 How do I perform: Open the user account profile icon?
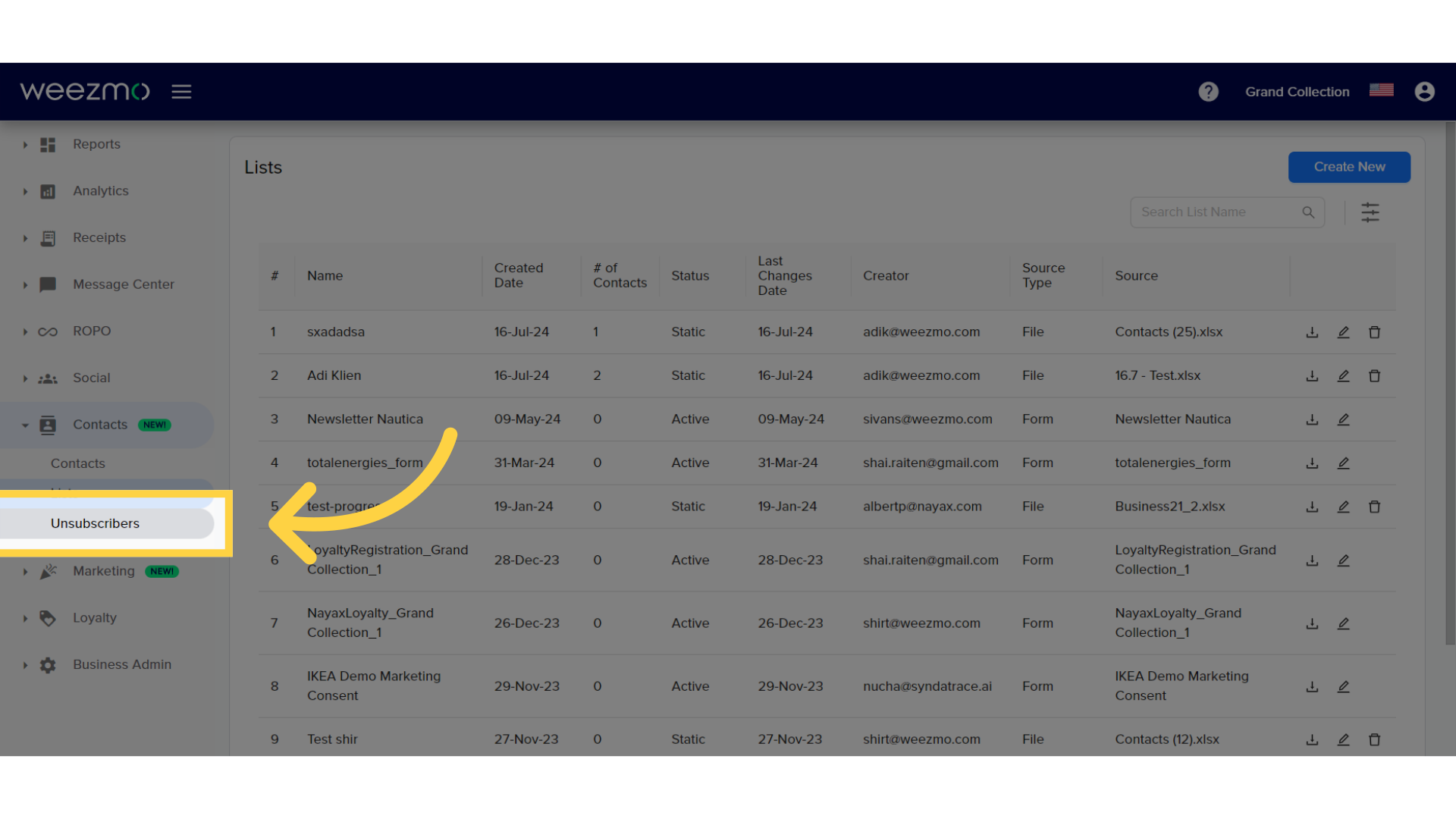point(1424,92)
